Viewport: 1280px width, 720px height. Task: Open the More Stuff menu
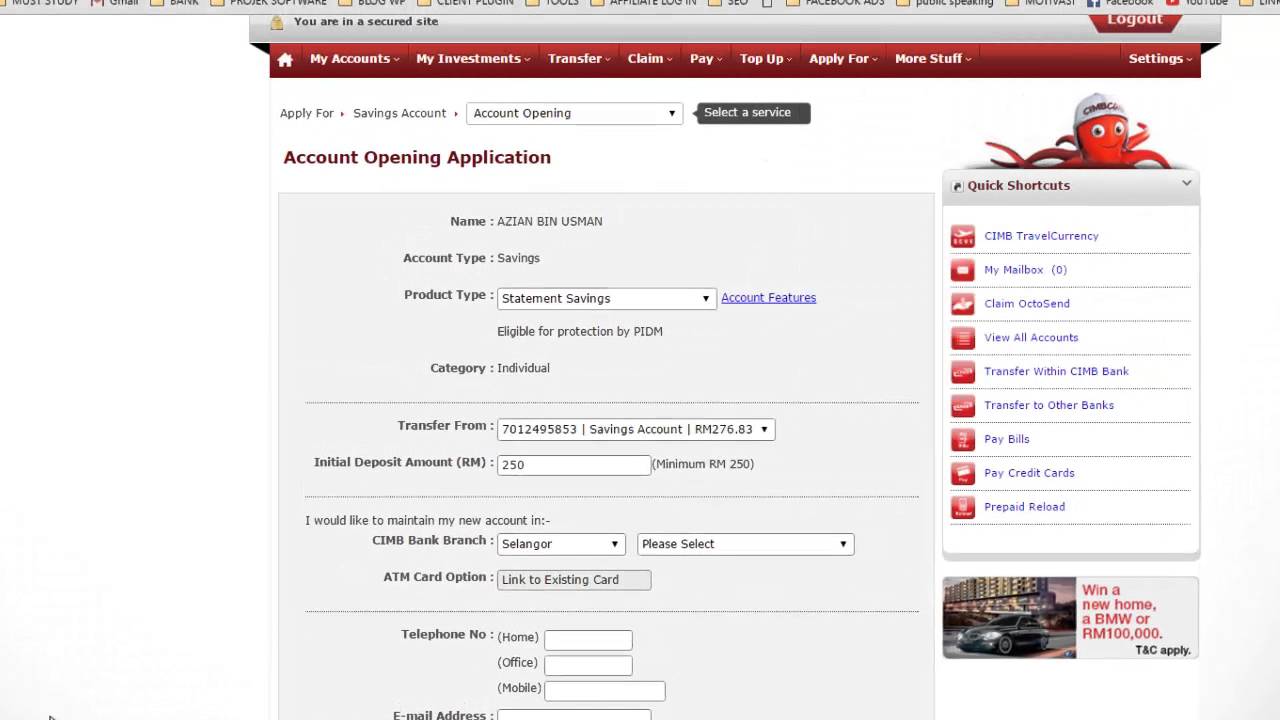click(933, 59)
